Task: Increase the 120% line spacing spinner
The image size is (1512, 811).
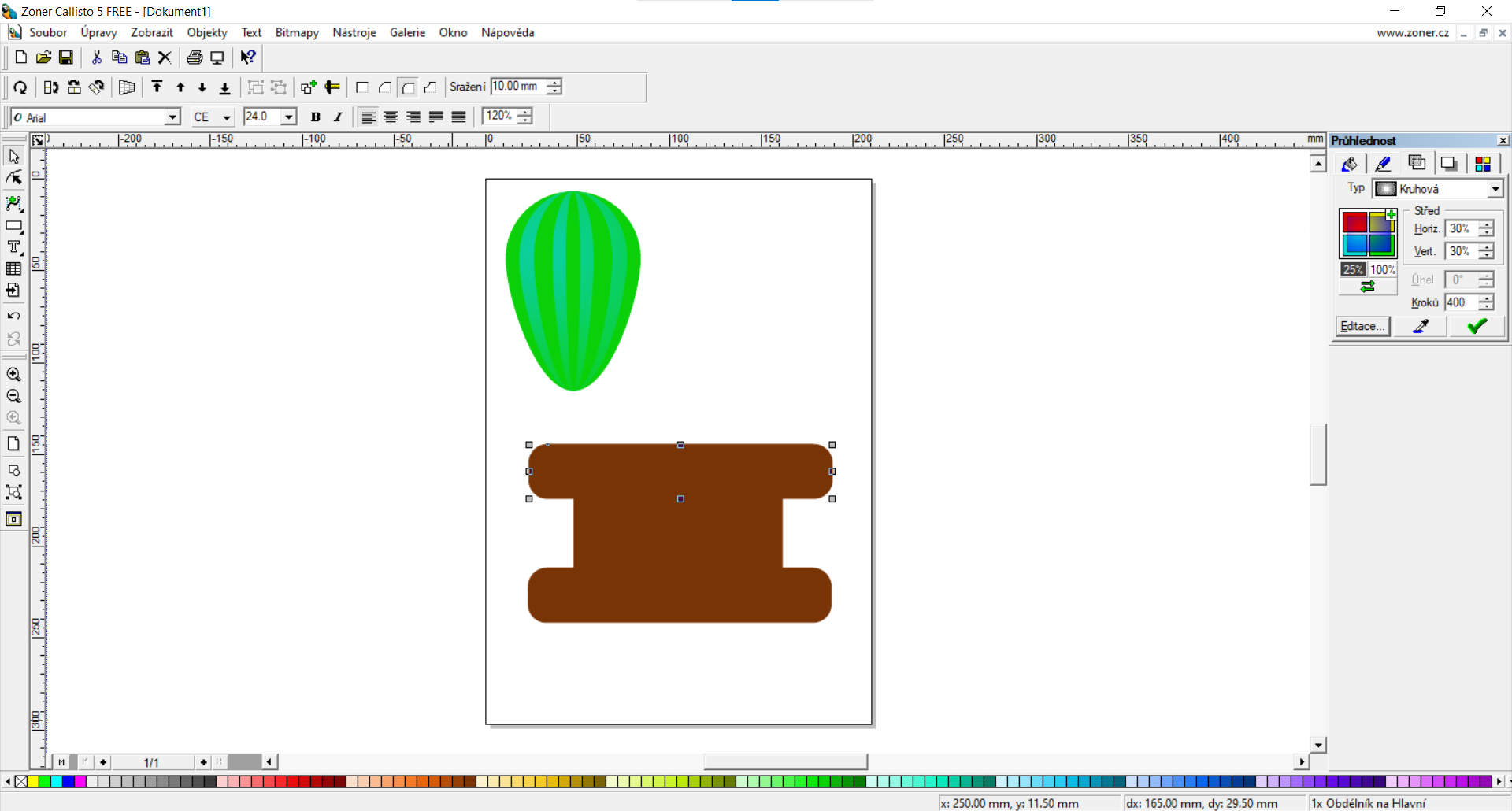Action: click(525, 113)
